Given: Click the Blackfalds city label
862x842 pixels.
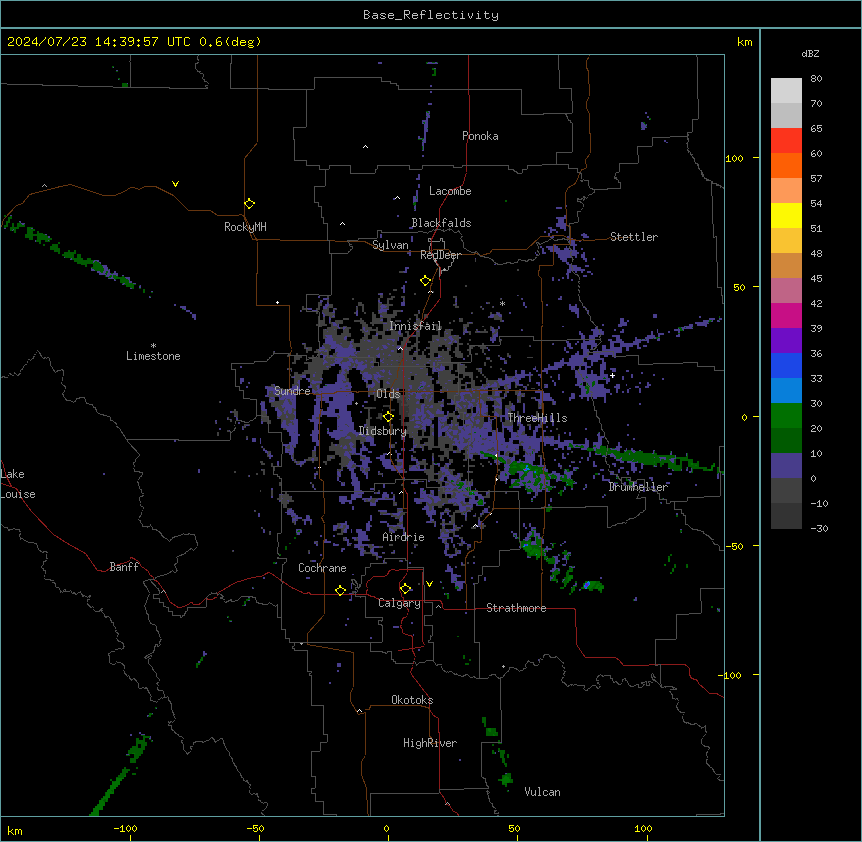Looking at the screenshot, I should 441,223.
